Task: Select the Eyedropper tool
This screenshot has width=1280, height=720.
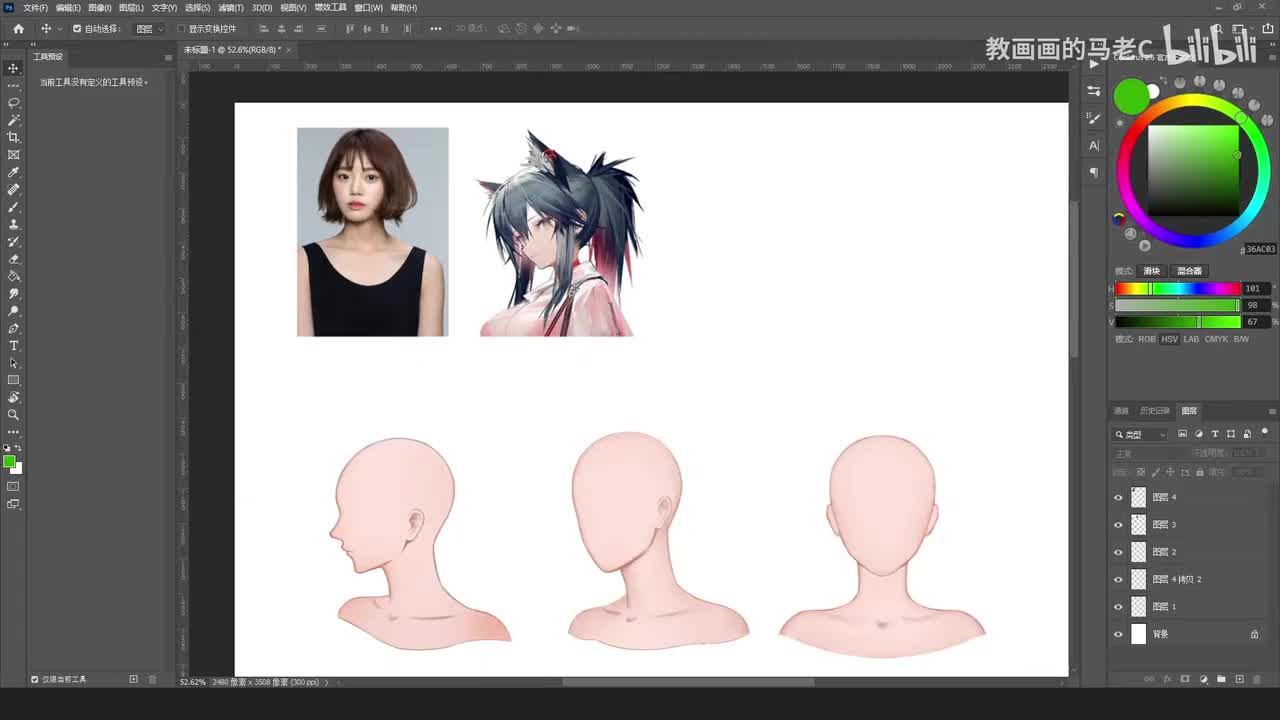Action: click(x=13, y=172)
